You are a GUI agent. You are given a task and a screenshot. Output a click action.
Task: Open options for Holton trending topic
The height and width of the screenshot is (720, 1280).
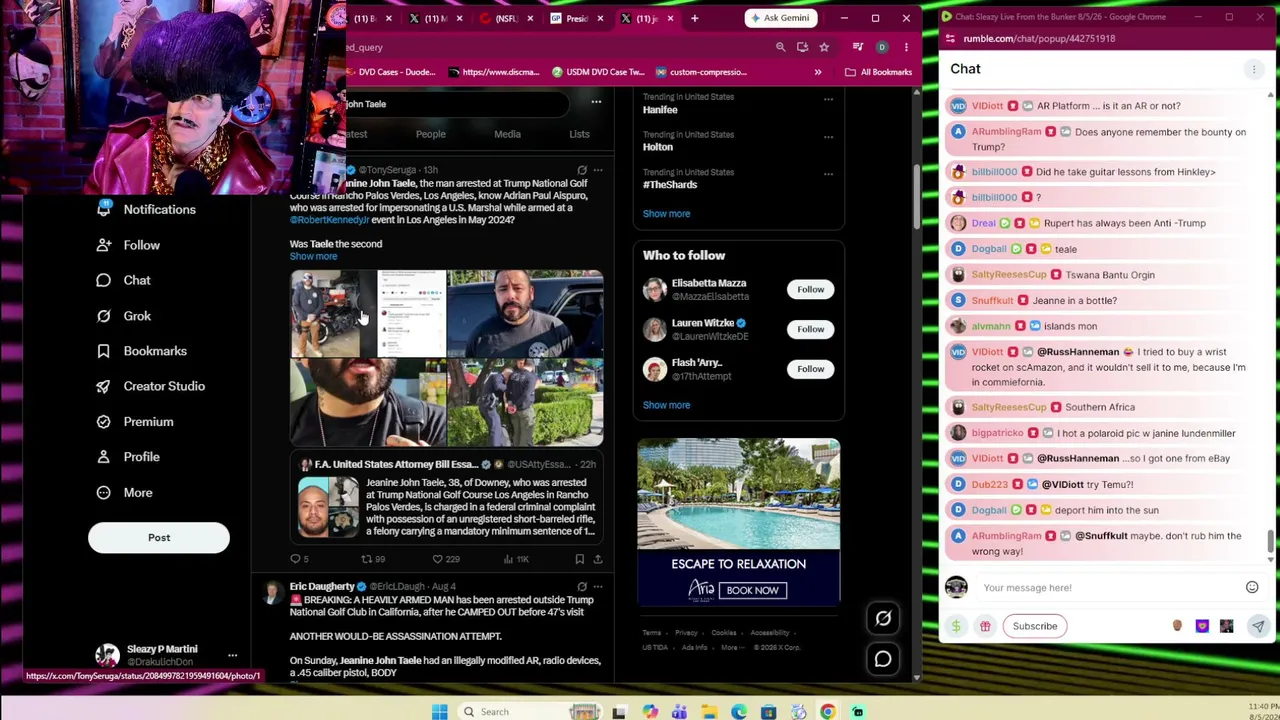click(x=828, y=136)
